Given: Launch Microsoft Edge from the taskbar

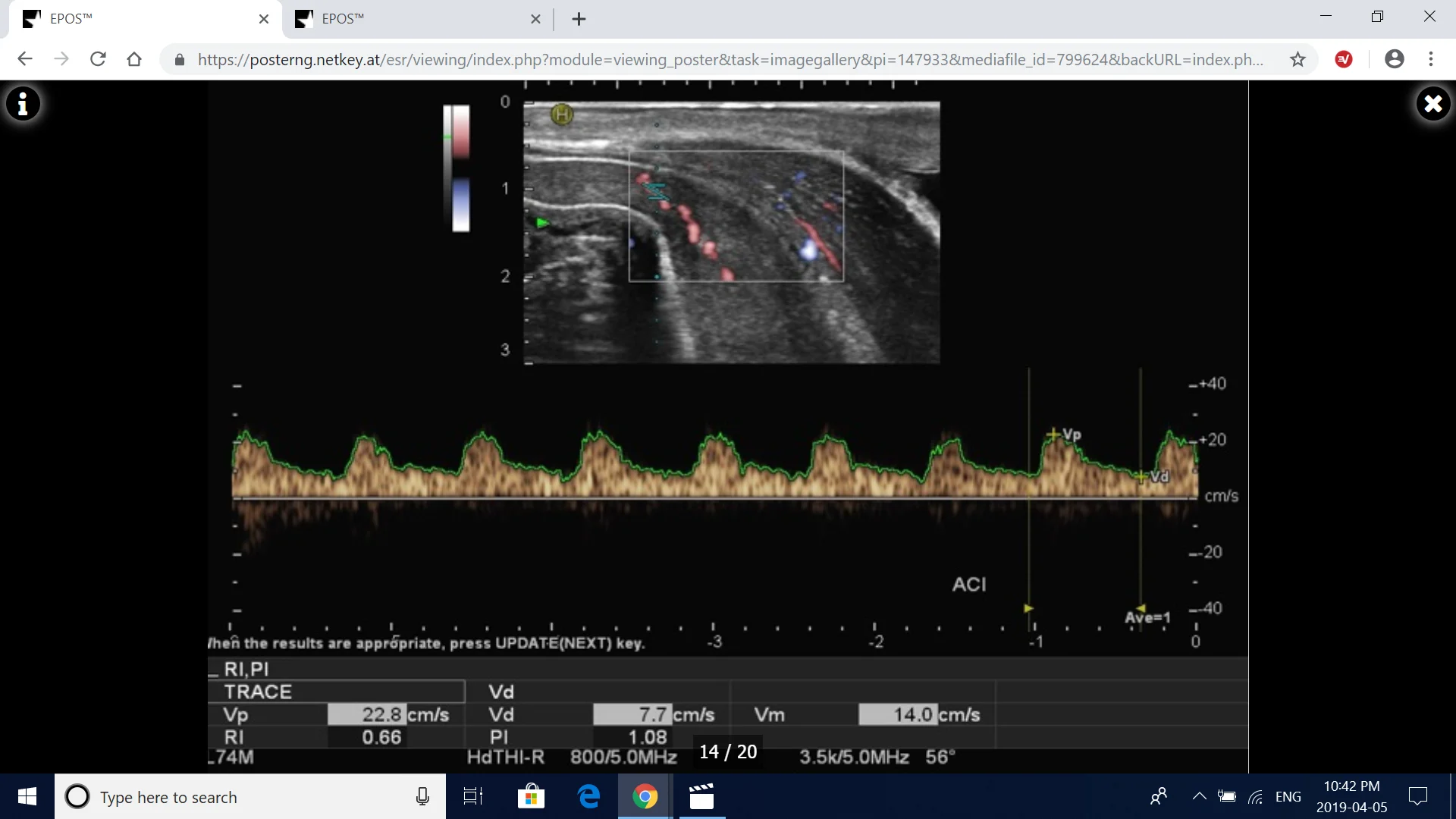Looking at the screenshot, I should pyautogui.click(x=588, y=797).
